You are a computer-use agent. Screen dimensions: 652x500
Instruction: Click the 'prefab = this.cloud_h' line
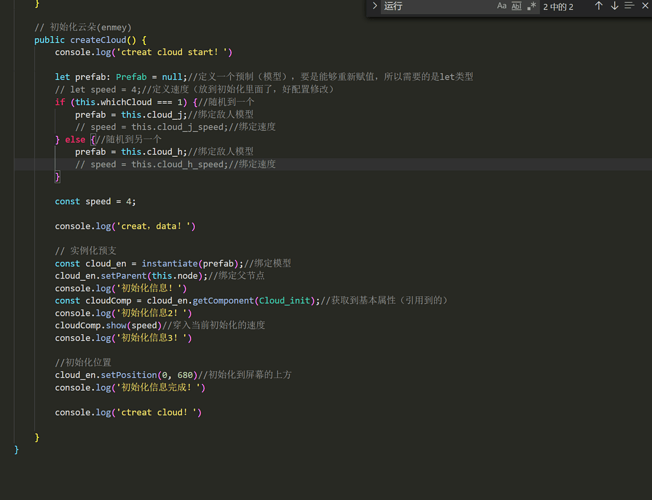coord(164,152)
